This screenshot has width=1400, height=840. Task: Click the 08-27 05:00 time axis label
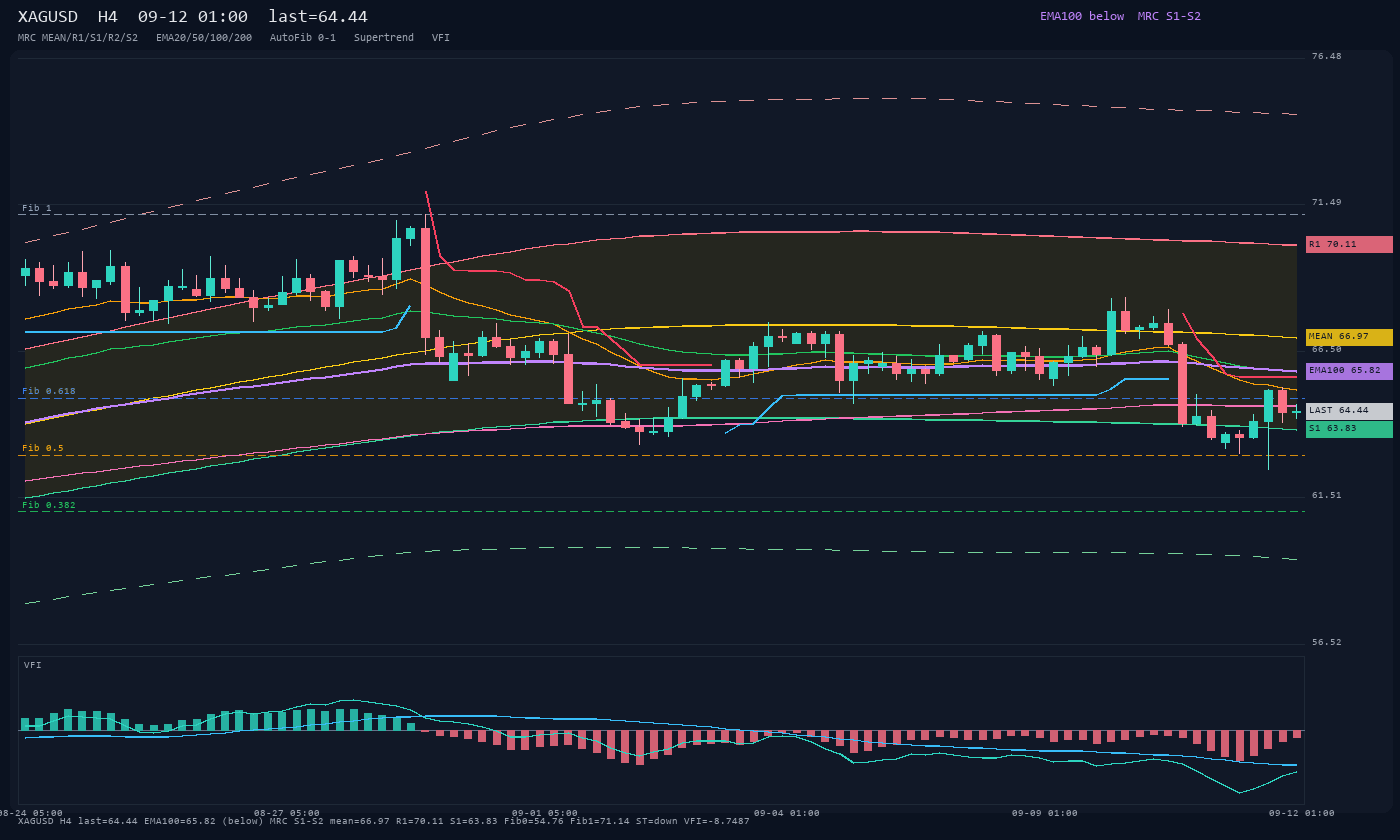[287, 813]
